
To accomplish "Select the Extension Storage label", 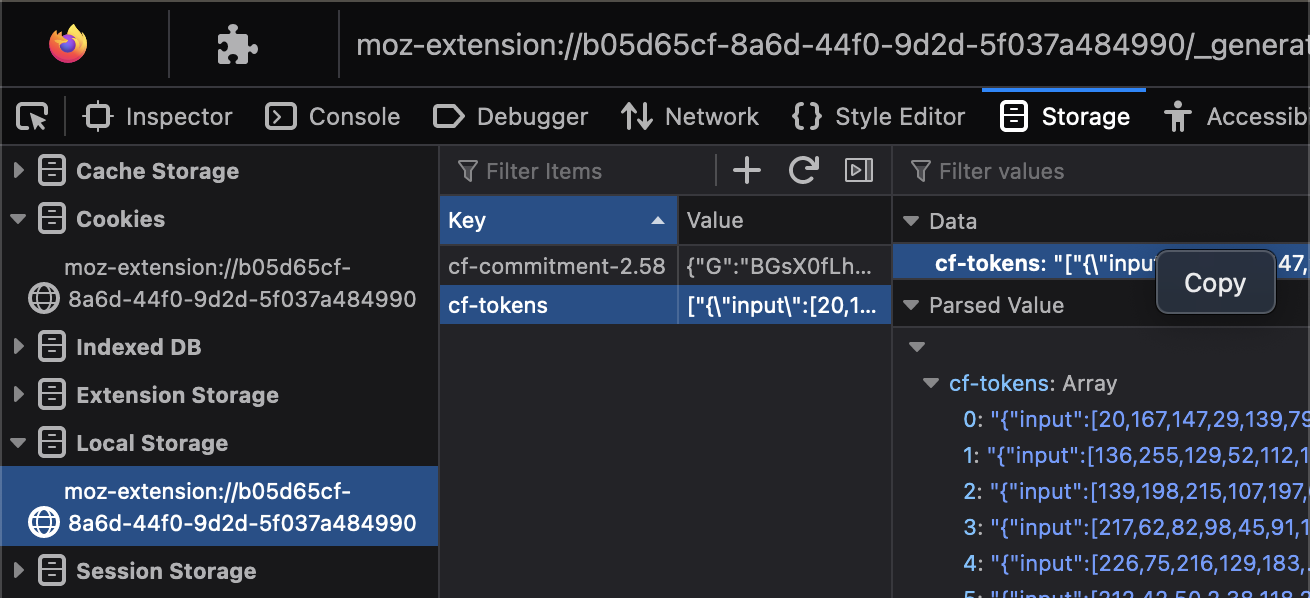I will 178,395.
